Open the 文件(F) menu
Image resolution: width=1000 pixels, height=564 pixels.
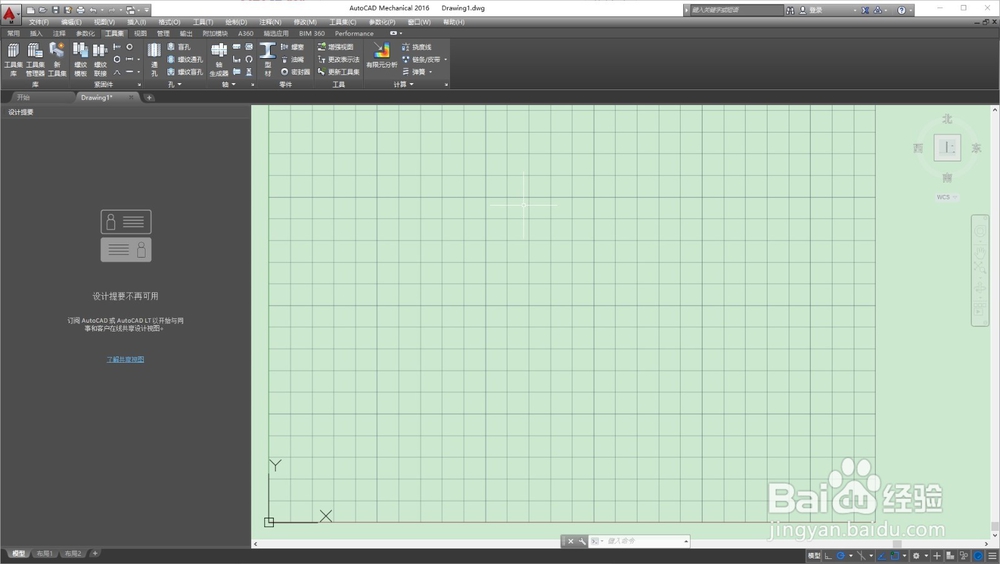click(x=38, y=22)
